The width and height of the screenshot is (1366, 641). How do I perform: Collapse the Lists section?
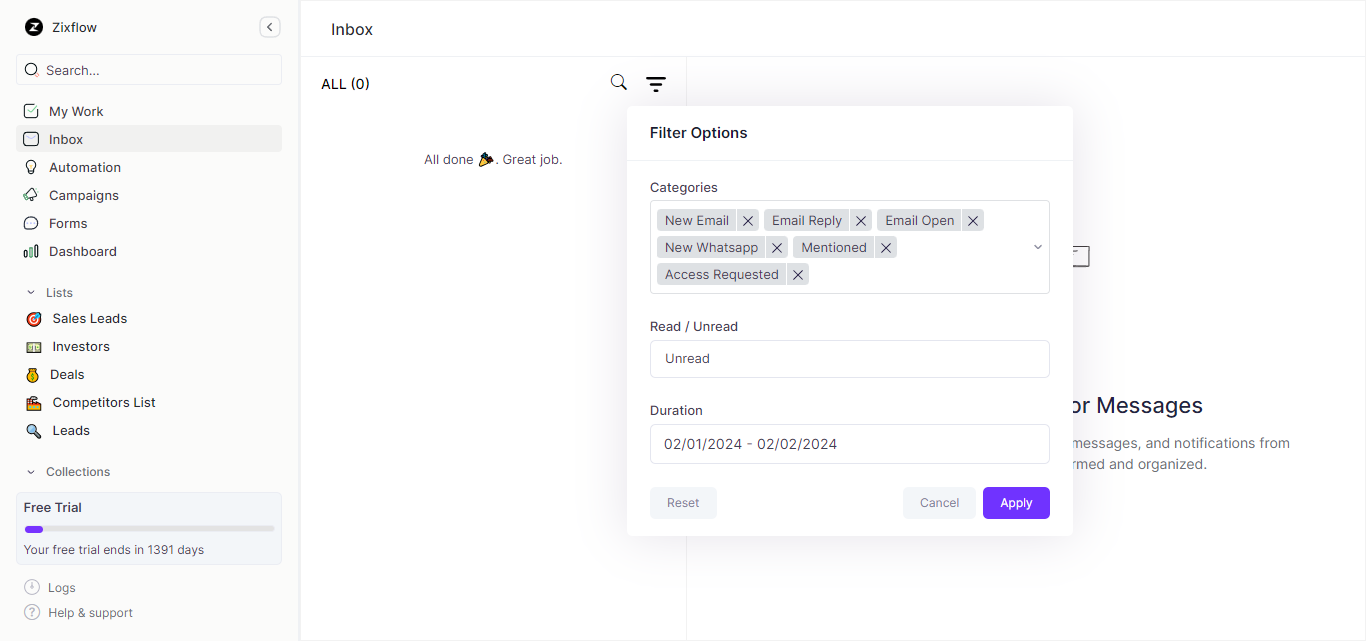point(32,292)
